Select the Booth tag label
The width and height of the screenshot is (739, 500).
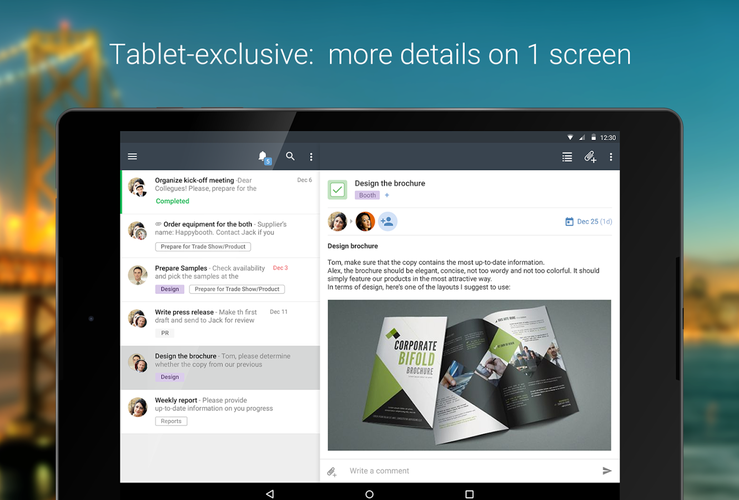pyautogui.click(x=367, y=195)
